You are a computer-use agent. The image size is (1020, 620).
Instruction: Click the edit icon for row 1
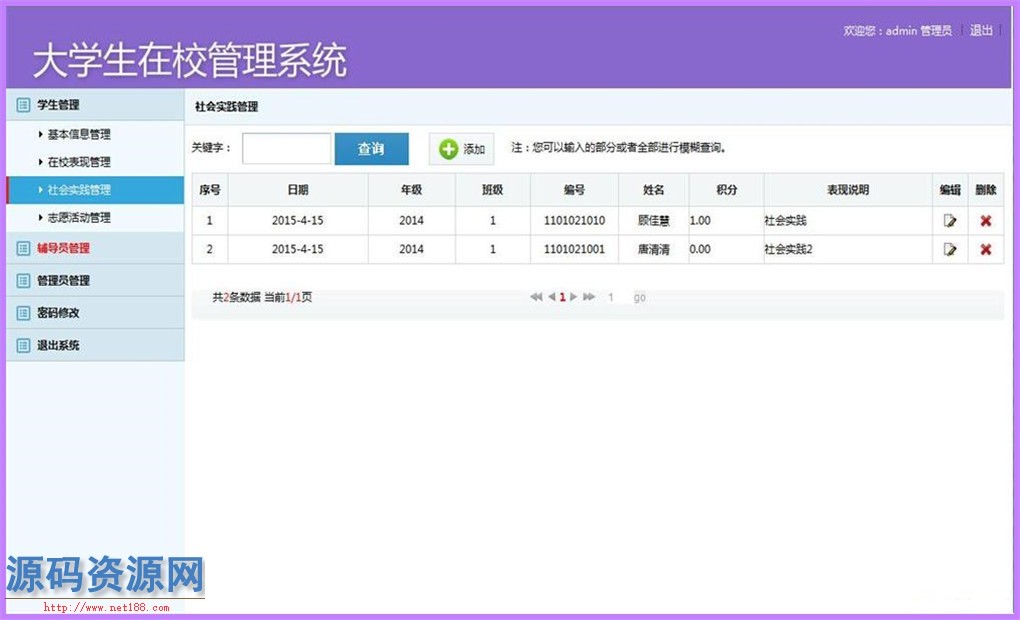click(x=950, y=221)
